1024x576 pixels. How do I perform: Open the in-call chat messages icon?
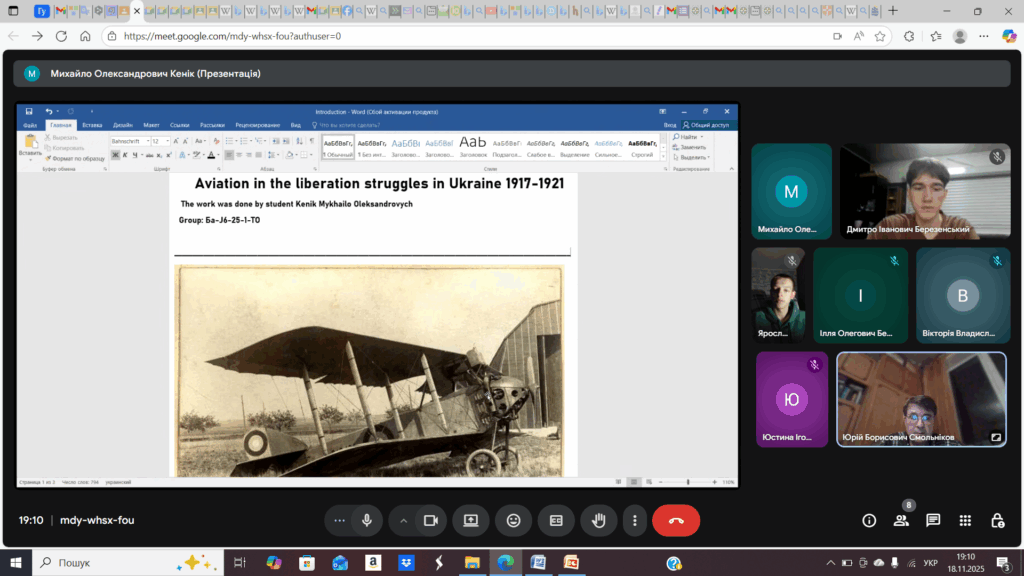click(933, 520)
